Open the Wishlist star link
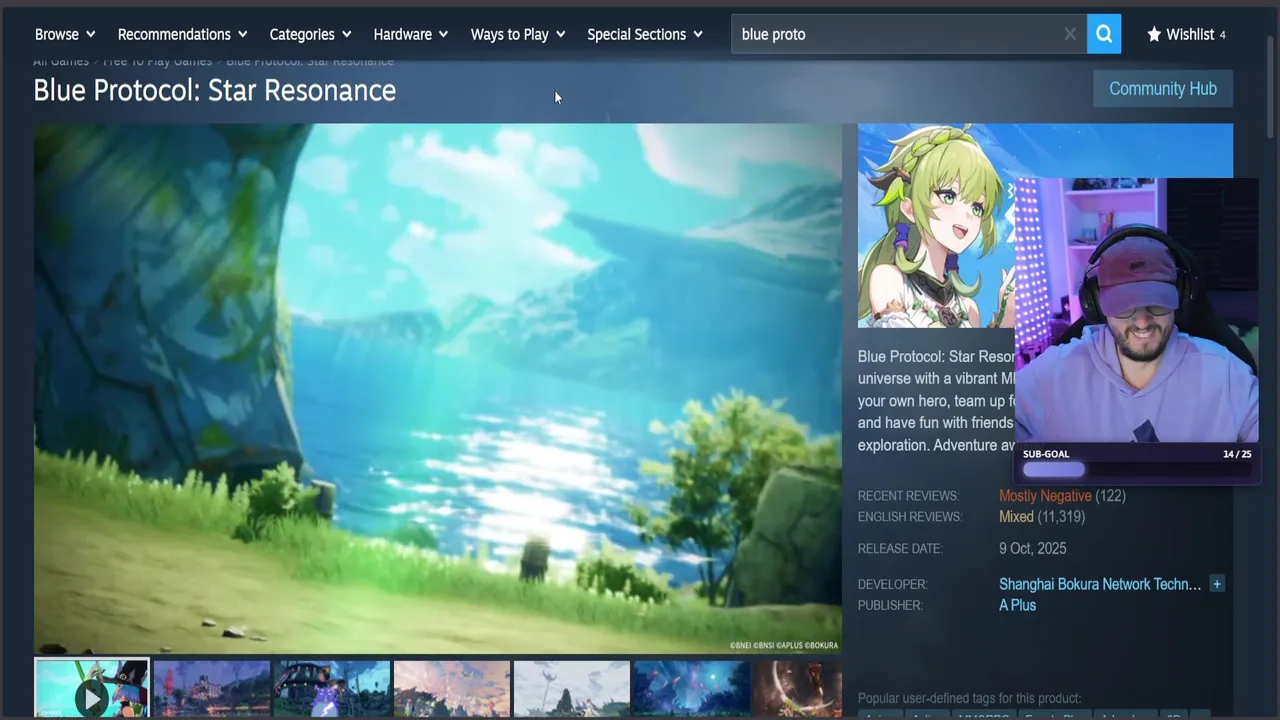The image size is (1280, 720). (1186, 34)
